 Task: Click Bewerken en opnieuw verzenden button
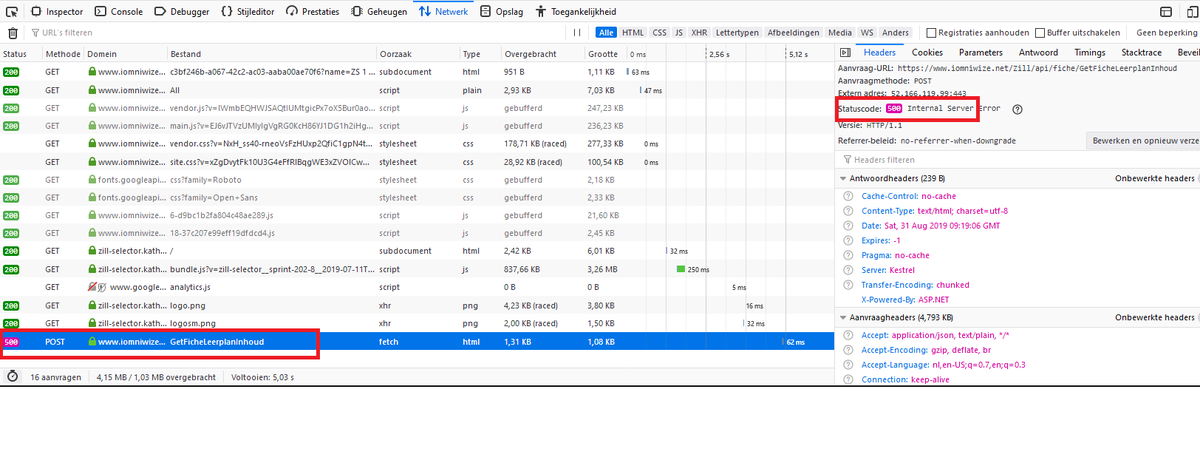(1145, 141)
